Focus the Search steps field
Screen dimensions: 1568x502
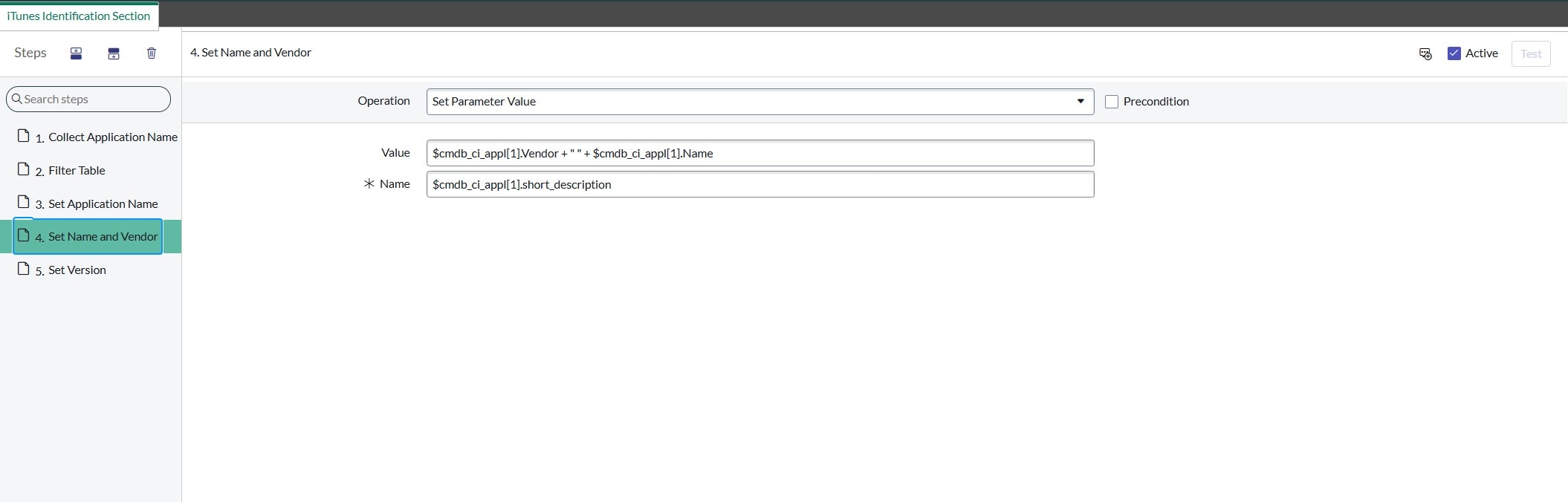coord(88,99)
